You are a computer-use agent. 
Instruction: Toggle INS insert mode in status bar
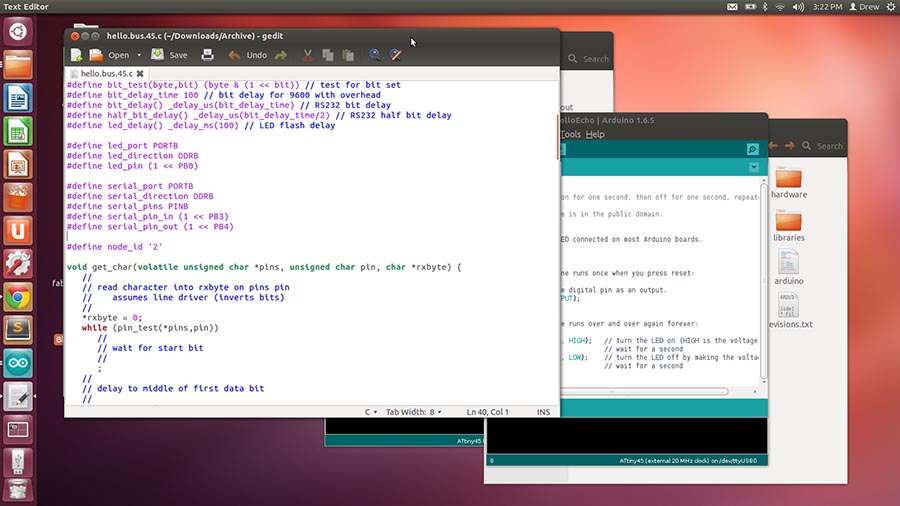click(543, 412)
